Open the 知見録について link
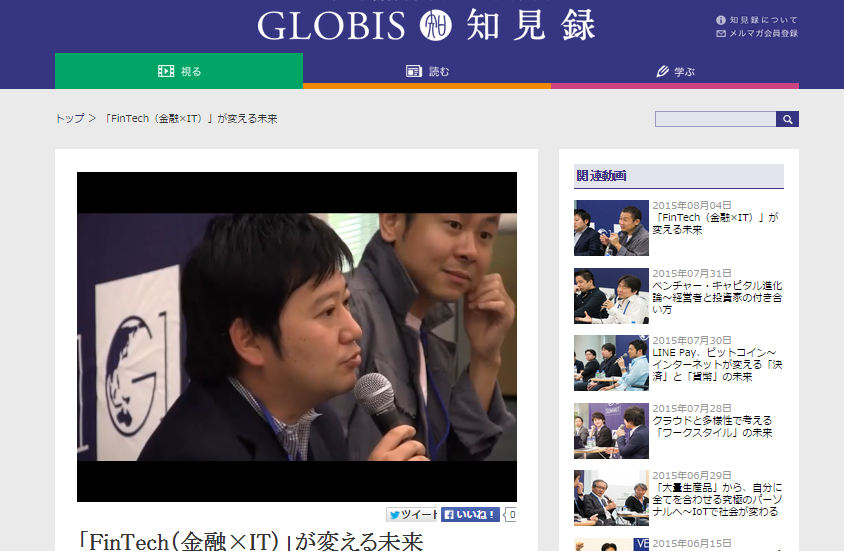 [763, 20]
